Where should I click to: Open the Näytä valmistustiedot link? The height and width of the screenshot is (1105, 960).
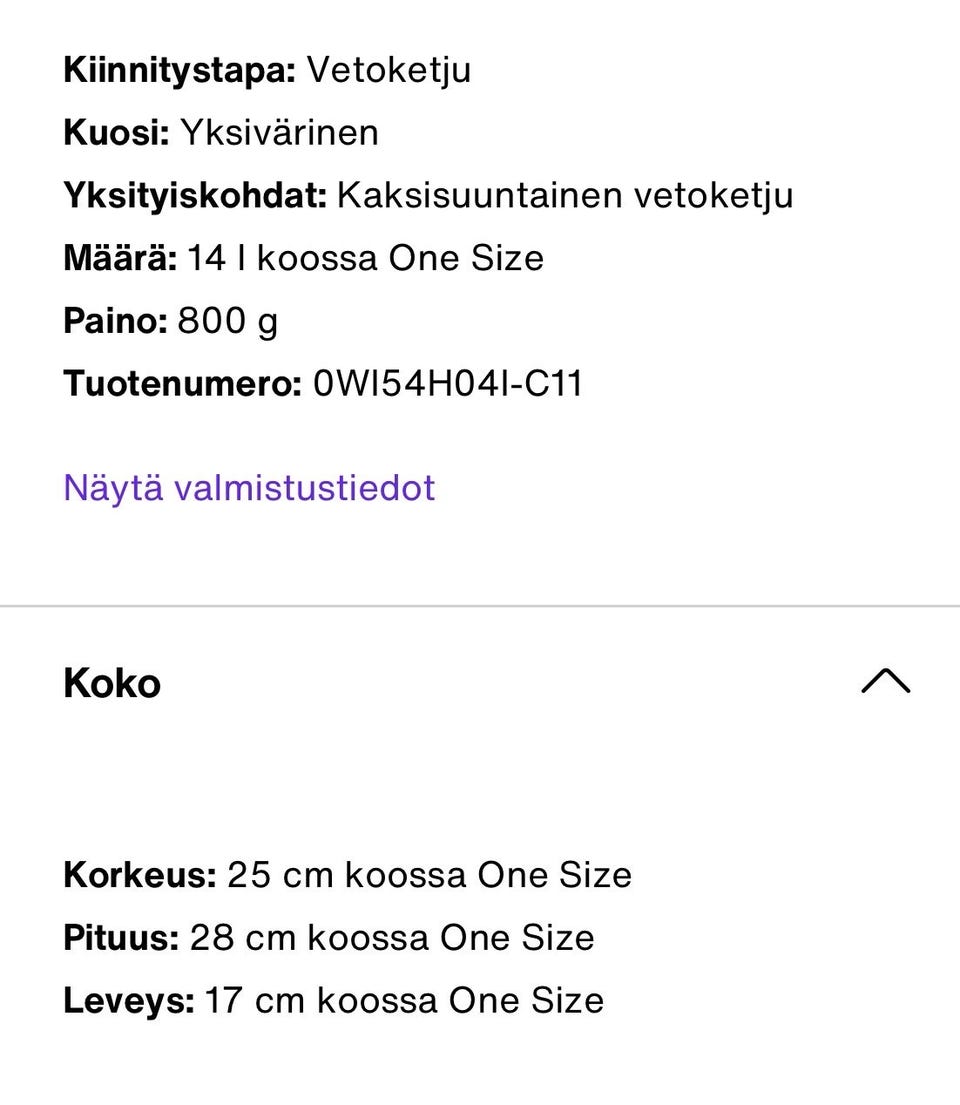coord(249,488)
